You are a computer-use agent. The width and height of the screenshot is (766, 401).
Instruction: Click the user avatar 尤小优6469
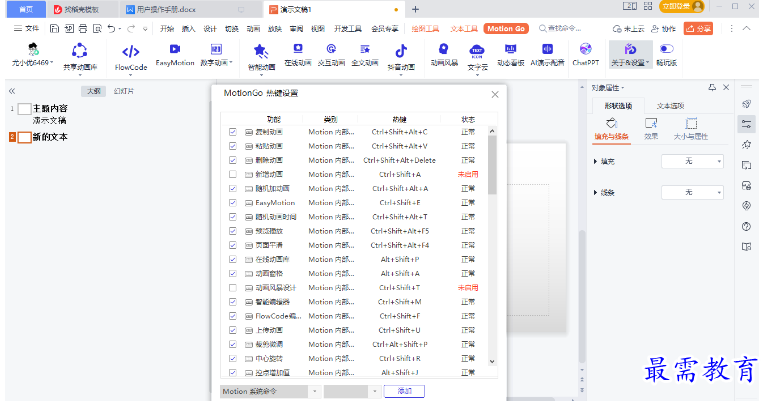pos(32,55)
